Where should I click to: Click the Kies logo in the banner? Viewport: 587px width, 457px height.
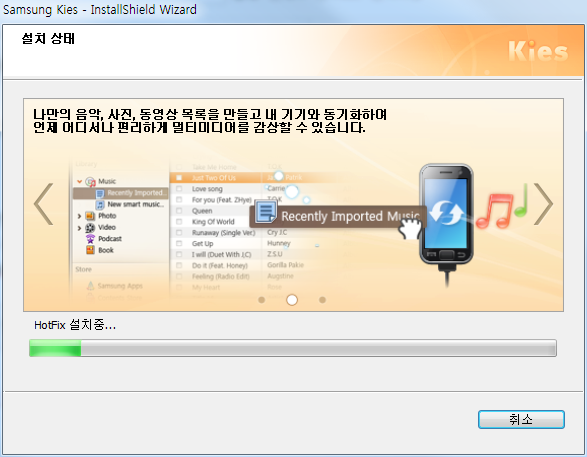[x=538, y=51]
